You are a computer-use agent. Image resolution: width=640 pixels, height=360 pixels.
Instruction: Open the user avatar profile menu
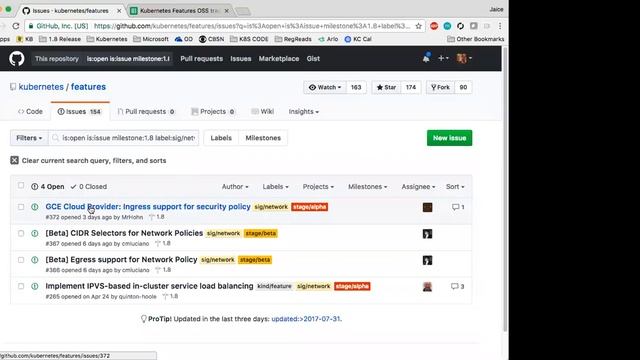[x=464, y=58]
